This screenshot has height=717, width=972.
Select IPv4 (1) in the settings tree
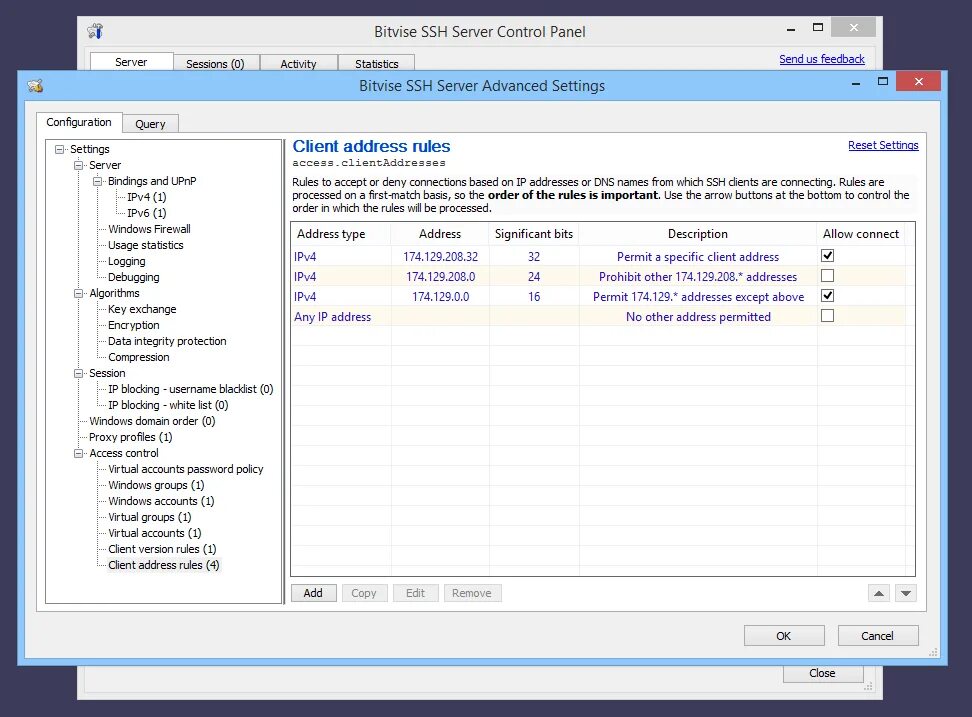tap(146, 197)
